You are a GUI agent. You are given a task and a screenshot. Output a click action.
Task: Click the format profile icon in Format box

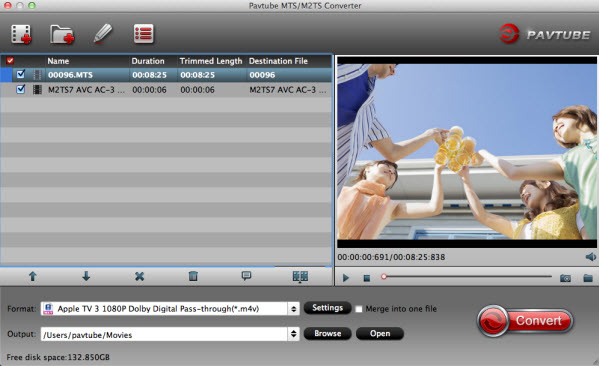[48, 309]
